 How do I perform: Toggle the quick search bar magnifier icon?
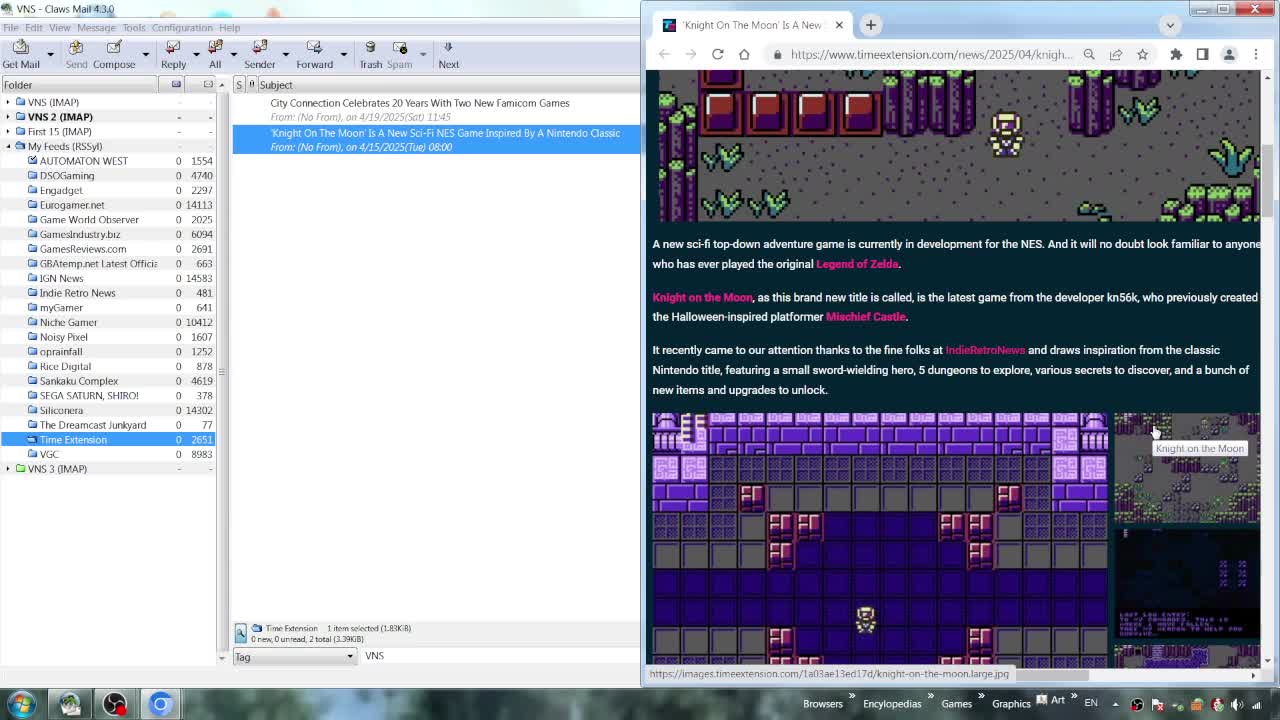[x=241, y=633]
